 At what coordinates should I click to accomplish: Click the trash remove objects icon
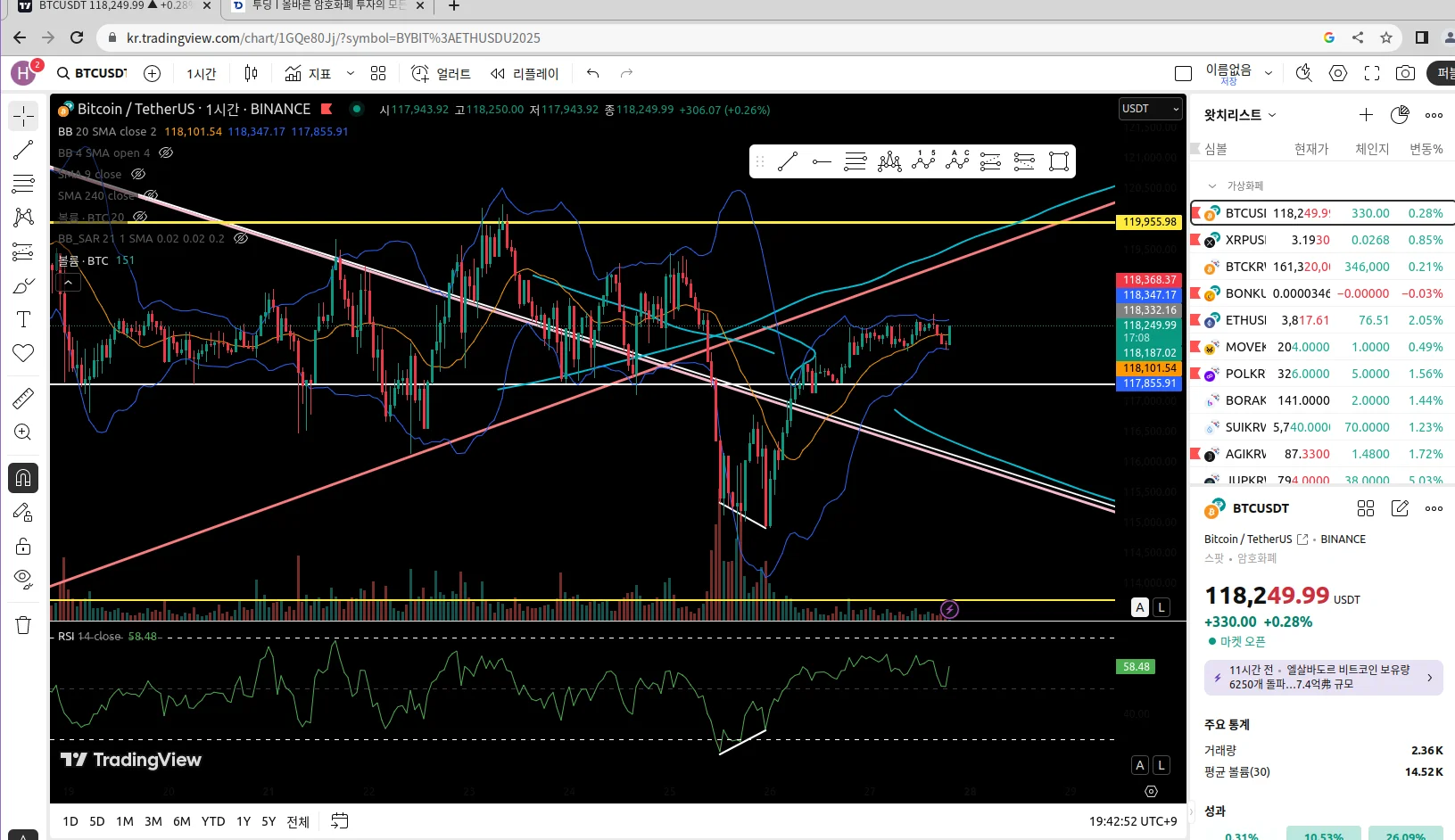(x=23, y=625)
